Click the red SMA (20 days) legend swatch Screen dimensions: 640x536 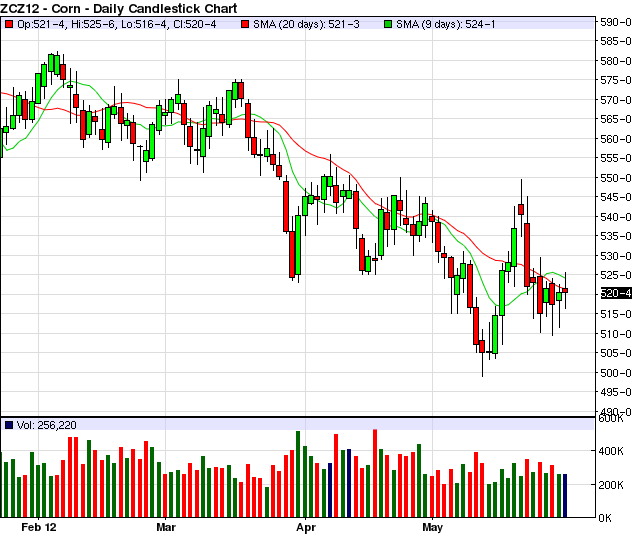[245, 24]
